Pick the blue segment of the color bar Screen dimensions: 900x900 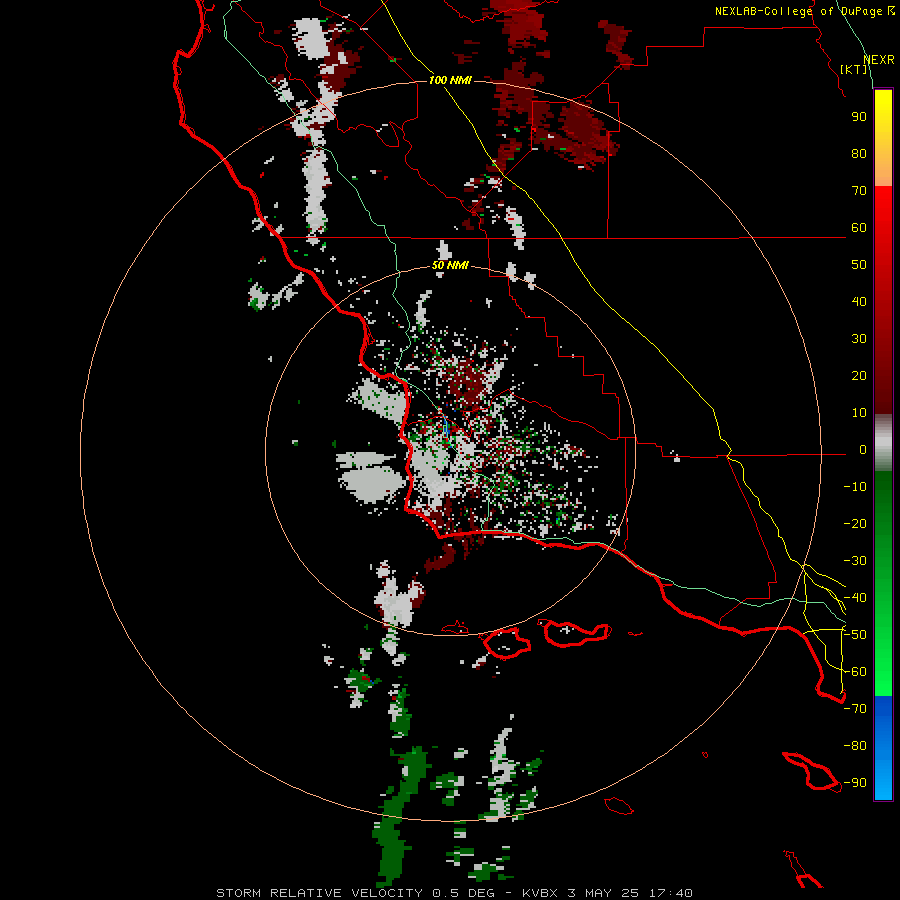tap(883, 747)
